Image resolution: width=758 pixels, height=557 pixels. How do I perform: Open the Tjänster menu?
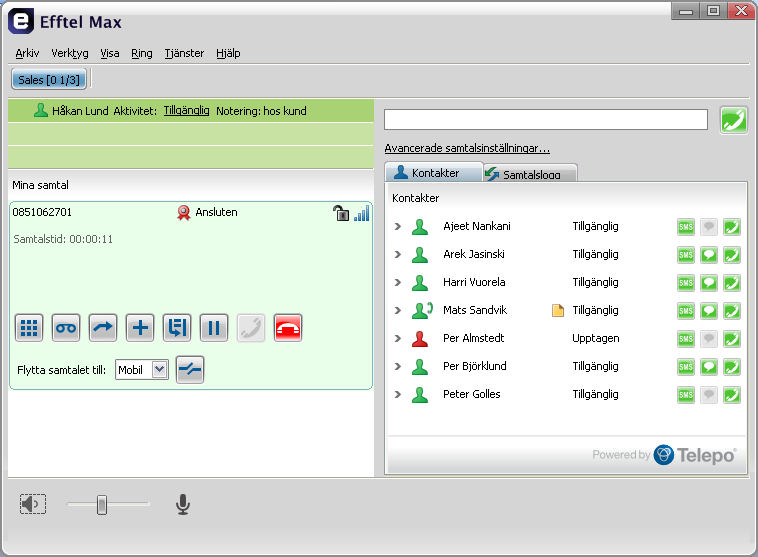click(x=184, y=53)
